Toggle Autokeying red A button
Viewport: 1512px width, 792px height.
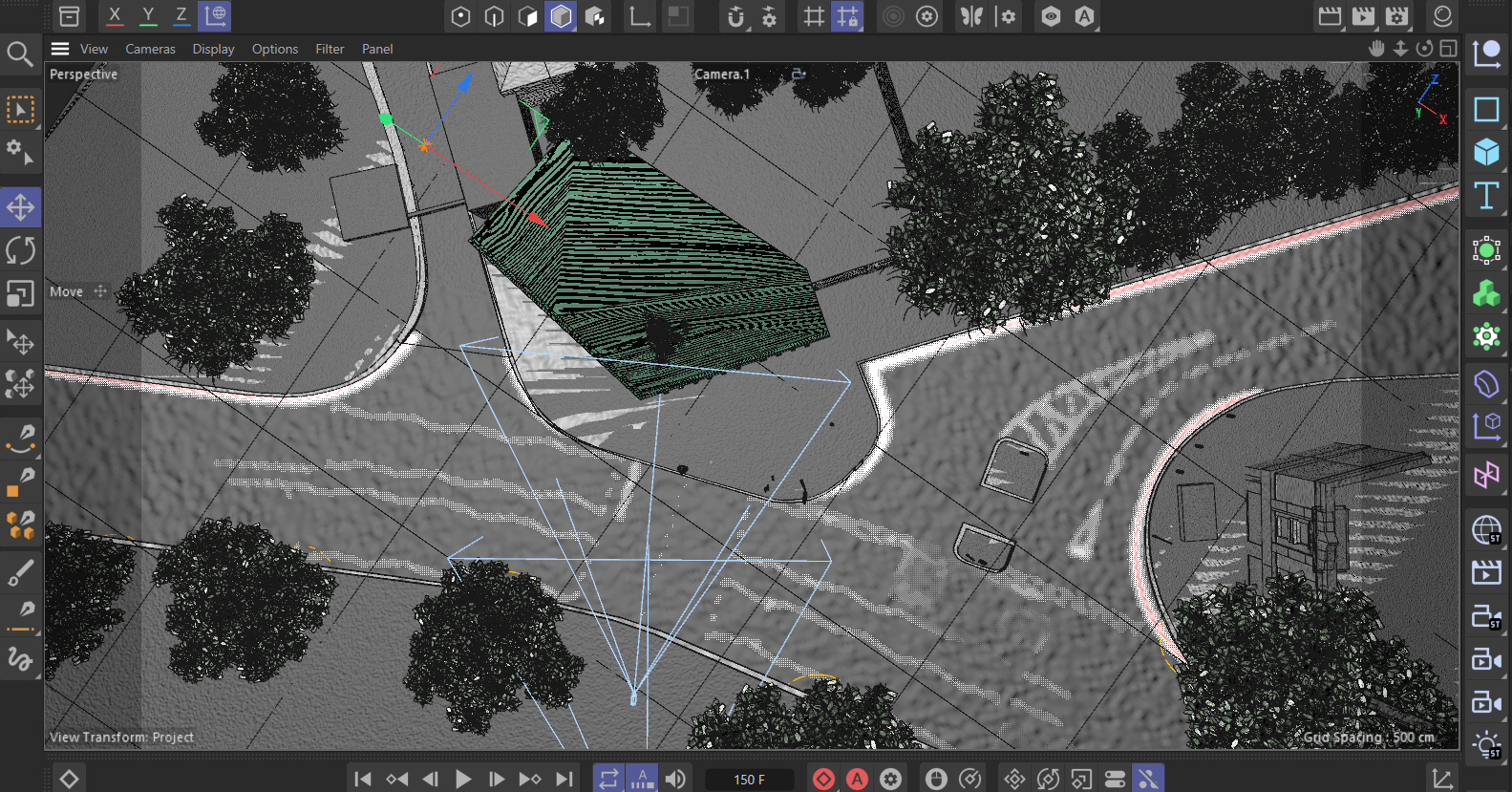point(858,779)
